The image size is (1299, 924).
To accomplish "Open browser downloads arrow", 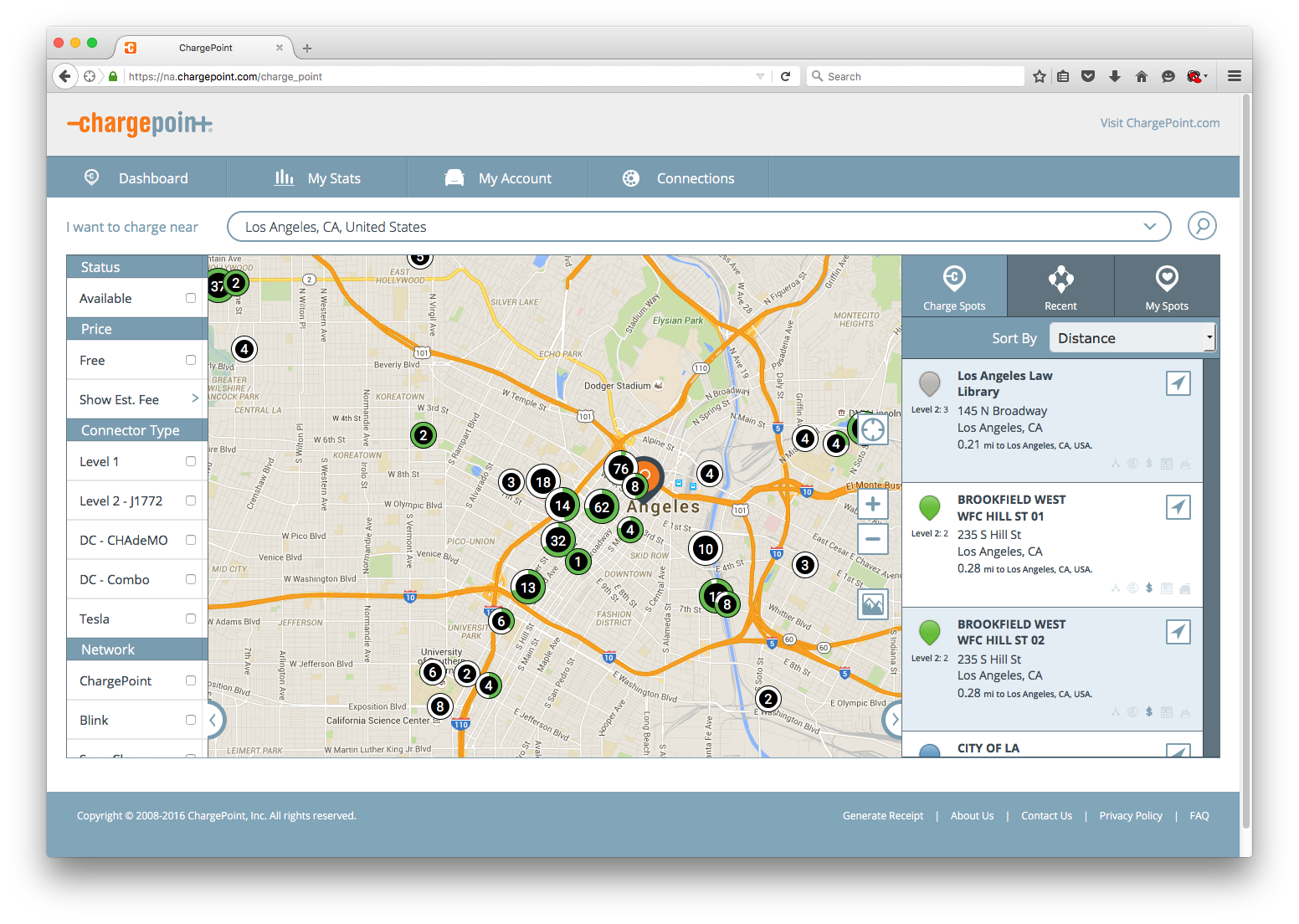I will point(1115,76).
